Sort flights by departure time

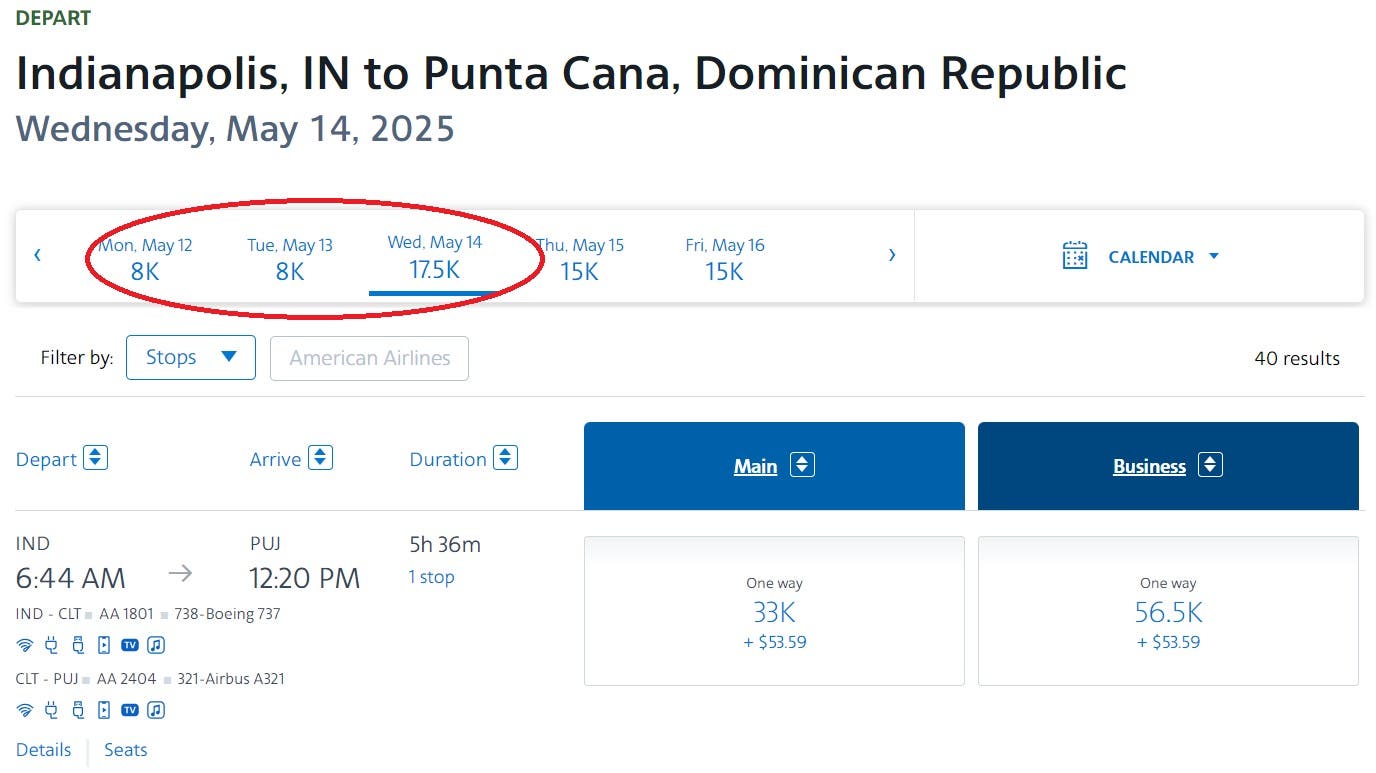95,458
